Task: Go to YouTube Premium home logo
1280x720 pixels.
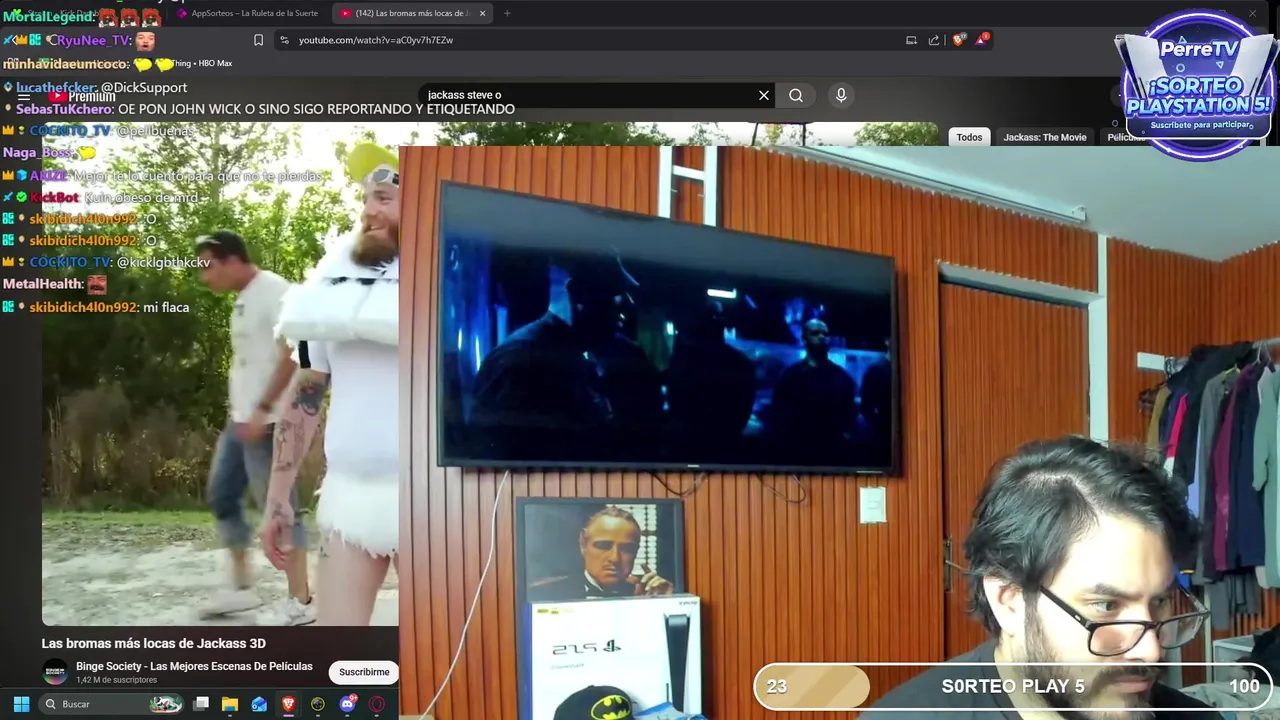Action: click(x=82, y=96)
